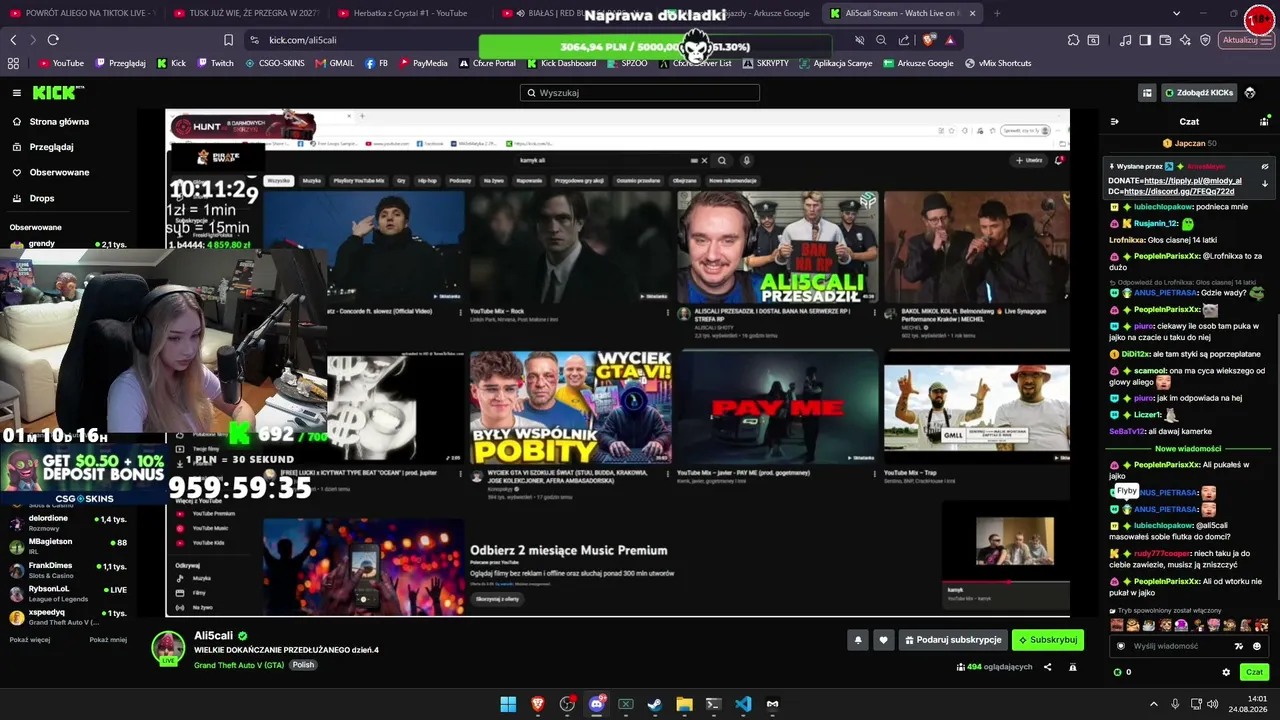Click the Subskrybuj button
Image resolution: width=1280 pixels, height=720 pixels.
click(x=1048, y=640)
